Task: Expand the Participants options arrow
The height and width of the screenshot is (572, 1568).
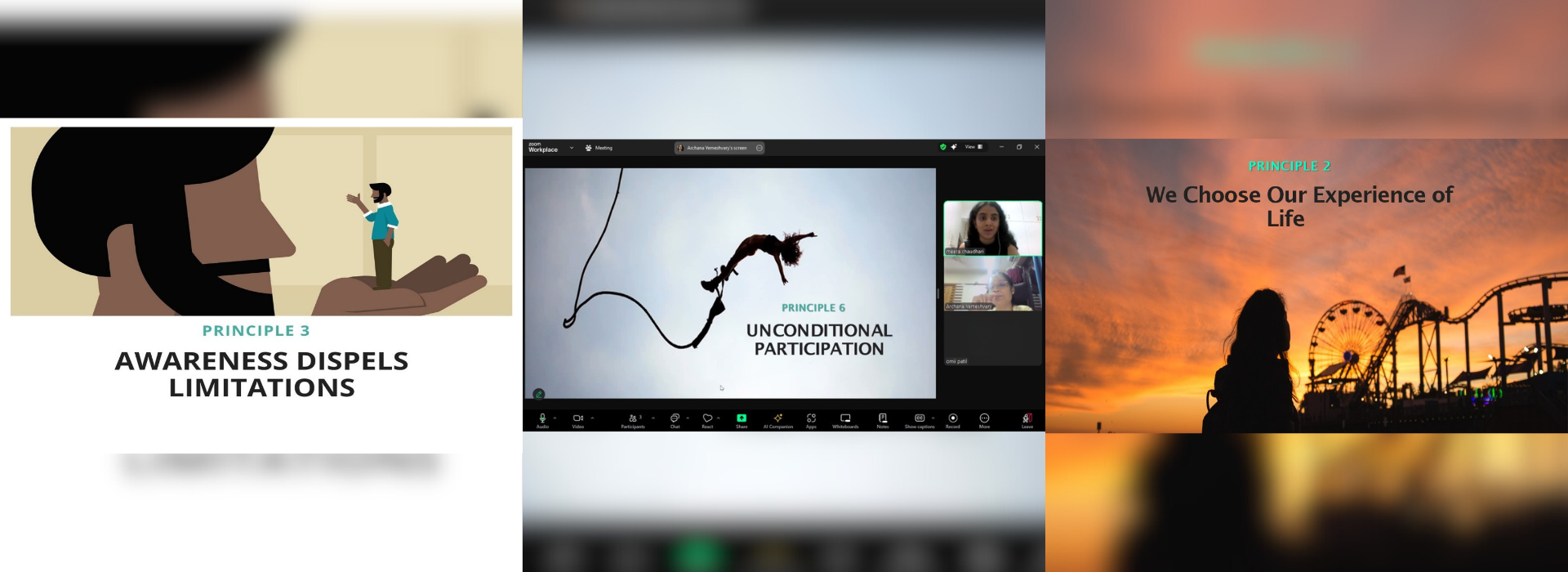Action: tap(653, 418)
